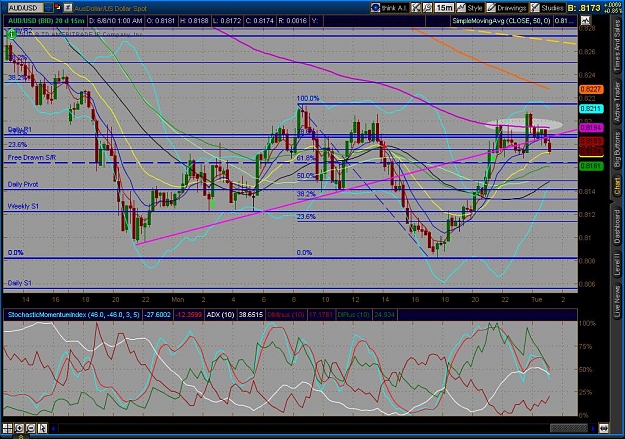Click the Daily S1 level label
The image size is (625, 439).
pyautogui.click(x=20, y=283)
